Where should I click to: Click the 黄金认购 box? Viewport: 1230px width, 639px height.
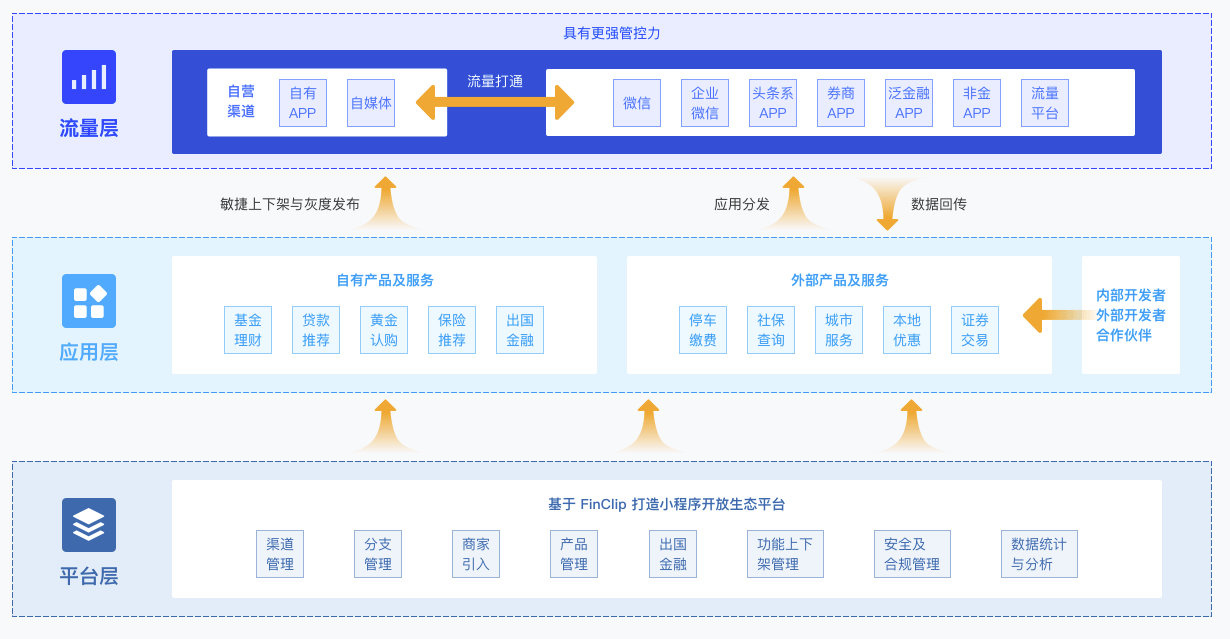pyautogui.click(x=384, y=330)
